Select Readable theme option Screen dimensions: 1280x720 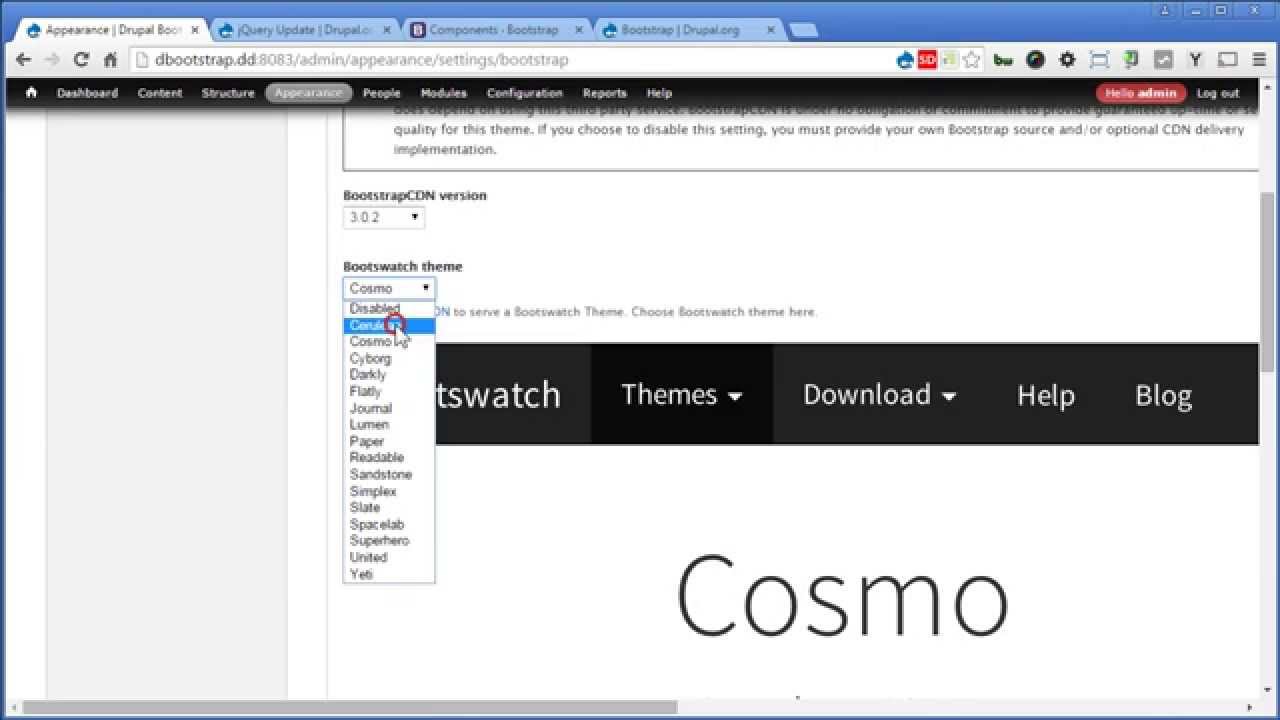[x=389, y=457]
